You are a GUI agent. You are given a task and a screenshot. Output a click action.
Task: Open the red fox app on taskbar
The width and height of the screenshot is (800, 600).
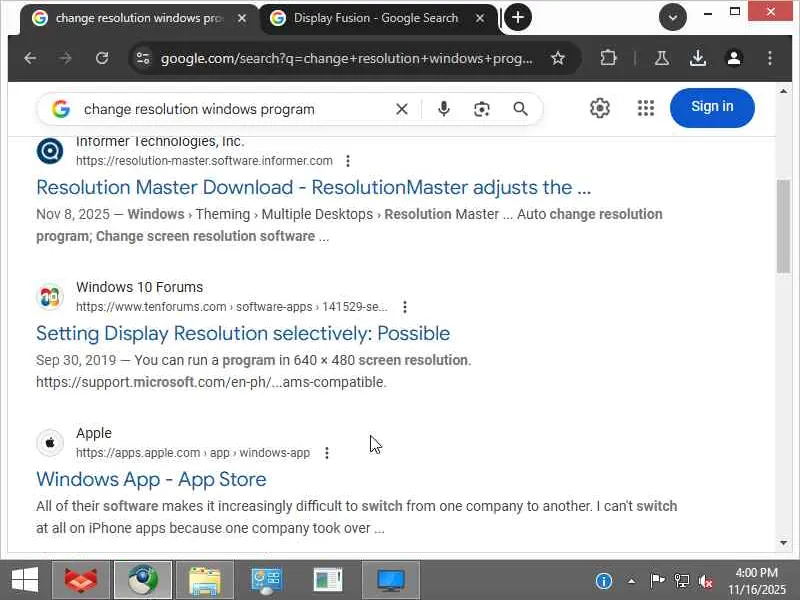click(x=81, y=581)
